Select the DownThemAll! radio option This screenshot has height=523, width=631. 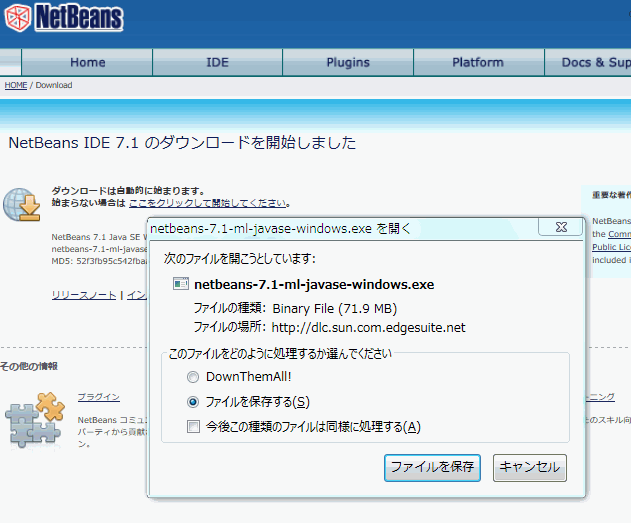[193, 377]
